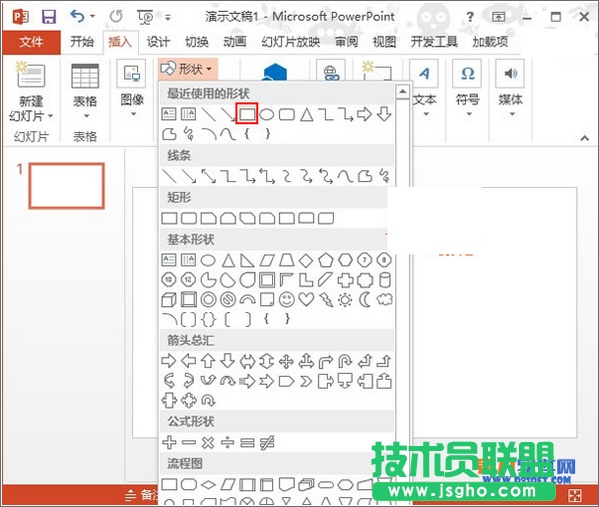Image resolution: width=599 pixels, height=507 pixels.
Task: Switch to the 幻灯片放映 tab
Action: 291,41
